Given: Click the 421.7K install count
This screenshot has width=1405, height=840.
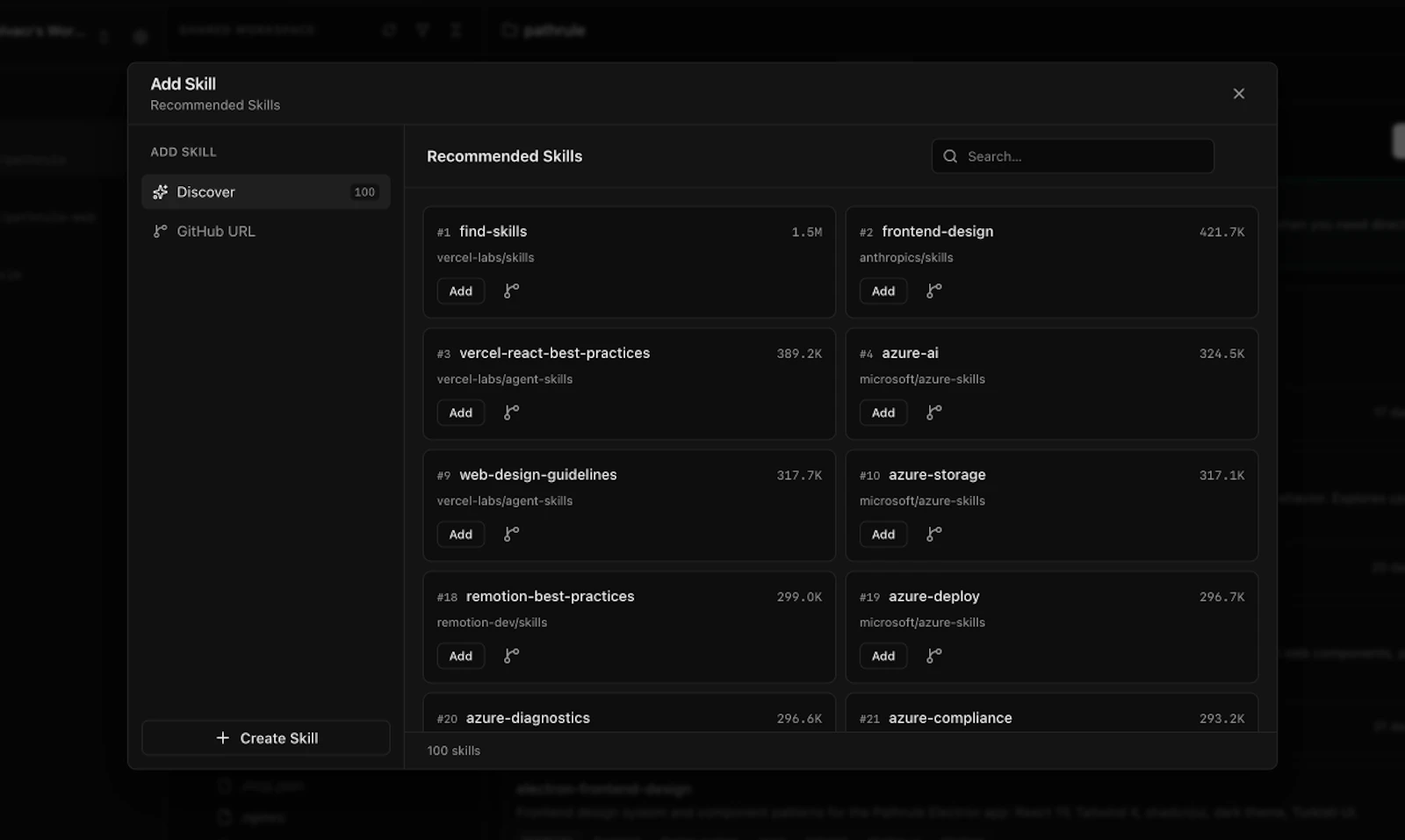Looking at the screenshot, I should pyautogui.click(x=1221, y=233).
